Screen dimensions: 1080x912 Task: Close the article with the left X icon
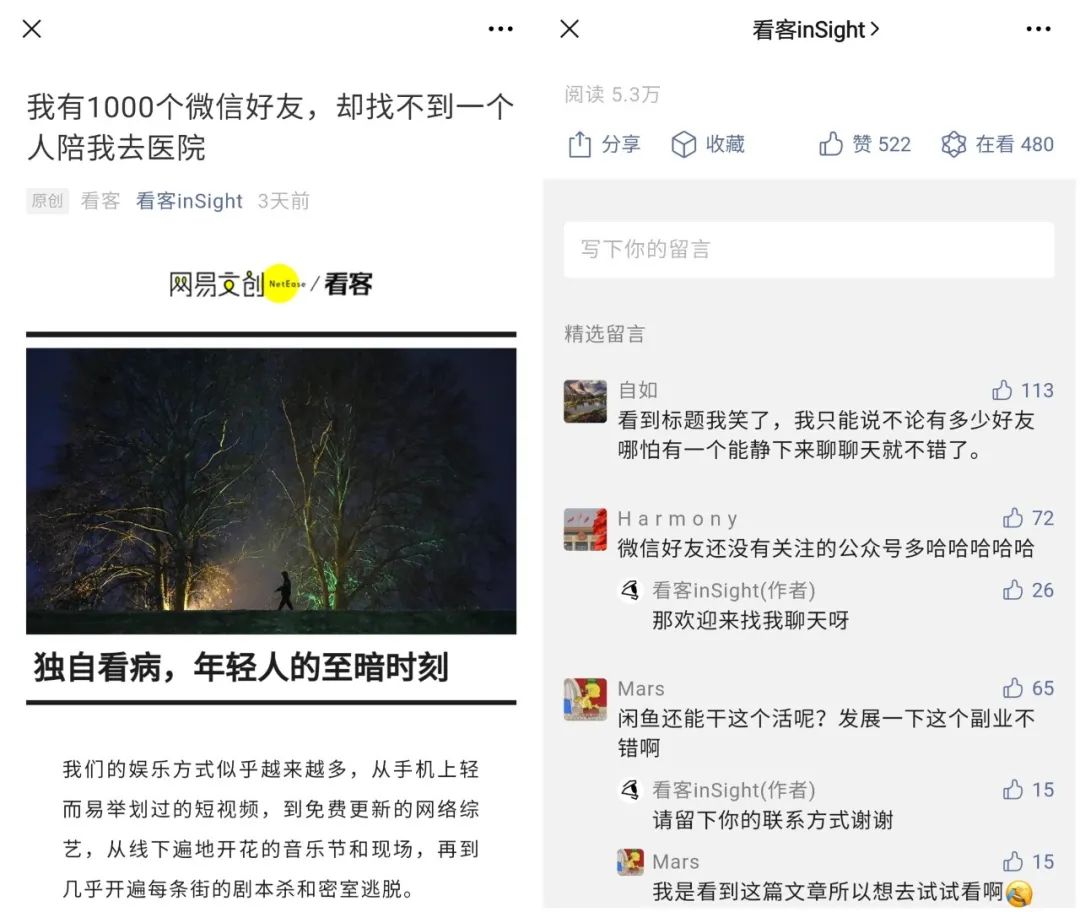pyautogui.click(x=32, y=29)
